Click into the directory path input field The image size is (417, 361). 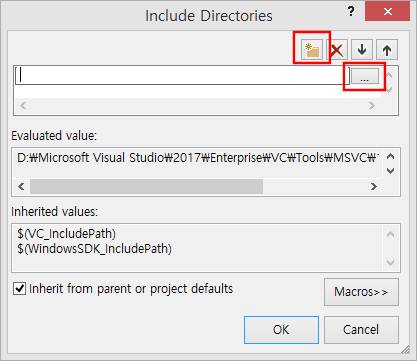click(x=182, y=75)
